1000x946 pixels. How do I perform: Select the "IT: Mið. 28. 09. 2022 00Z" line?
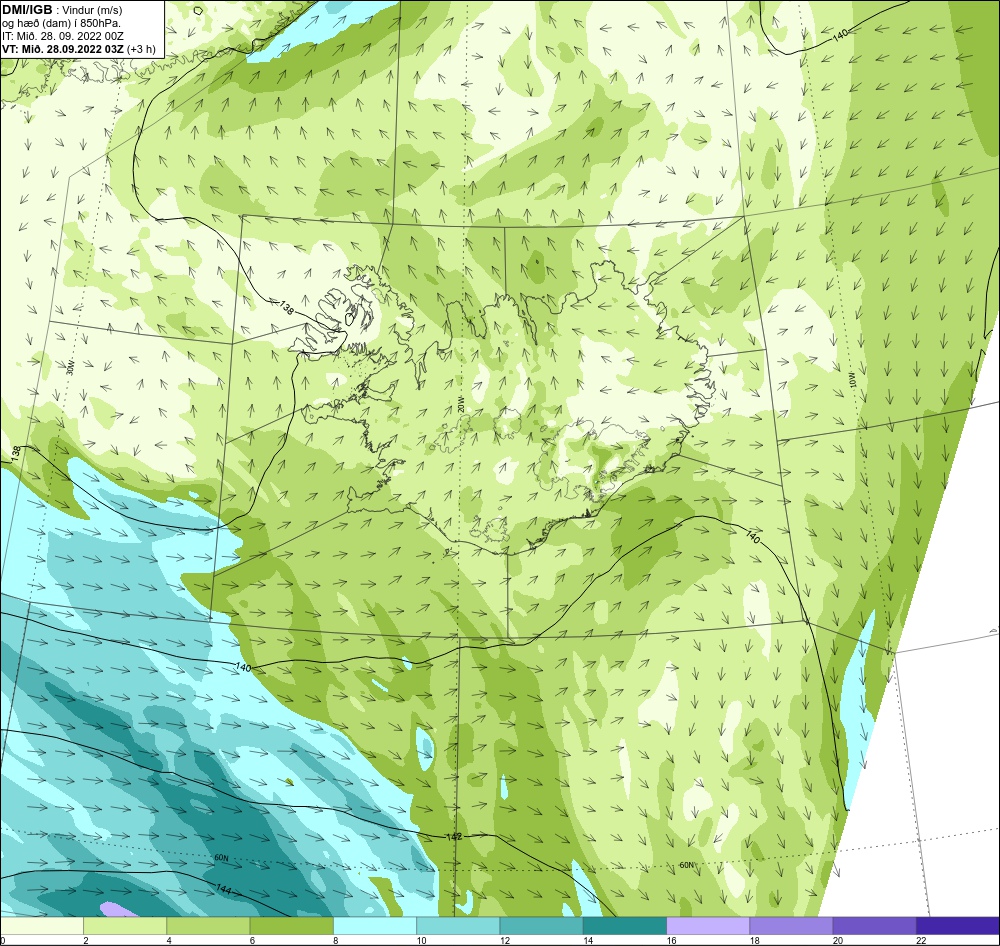(62, 36)
